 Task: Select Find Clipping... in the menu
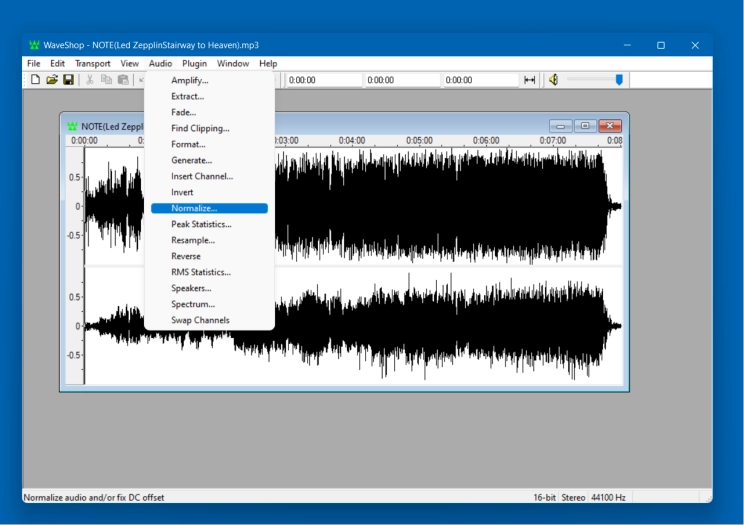pos(209,128)
